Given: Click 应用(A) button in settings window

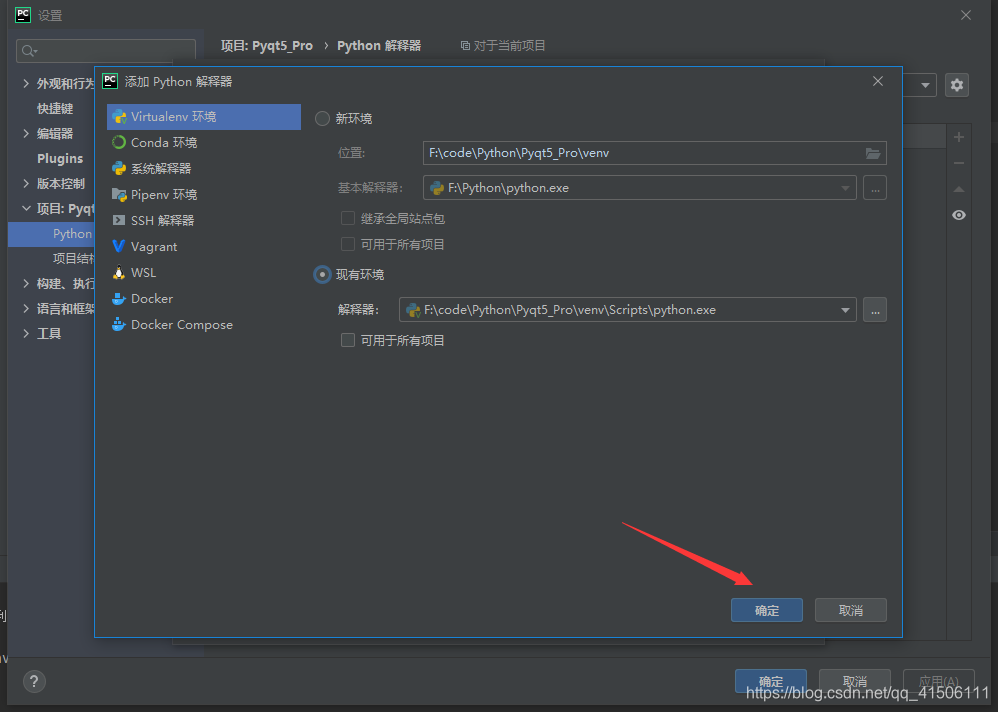Looking at the screenshot, I should click(939, 681).
